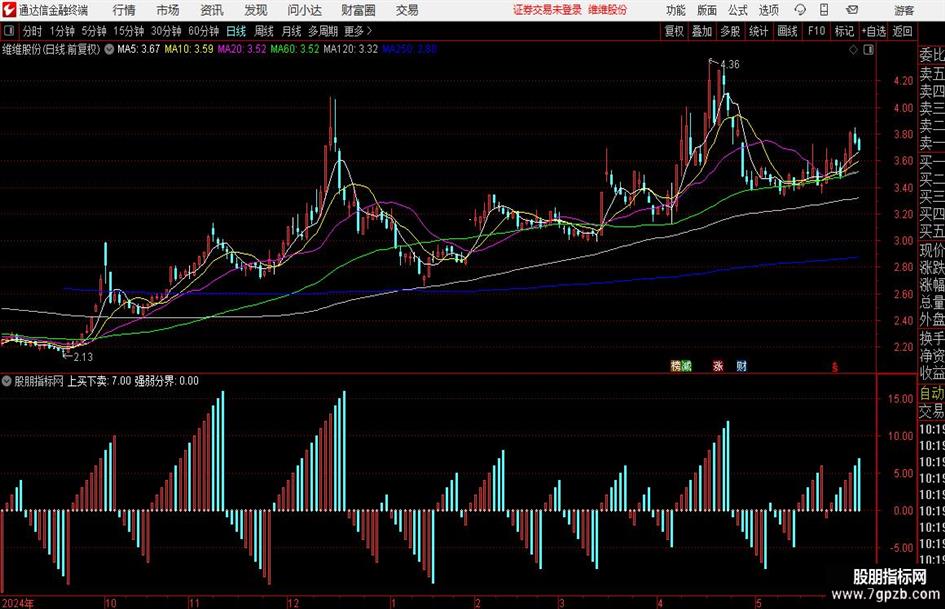Open the 选项 menu
Viewport: 945px width, 609px height.
click(769, 10)
